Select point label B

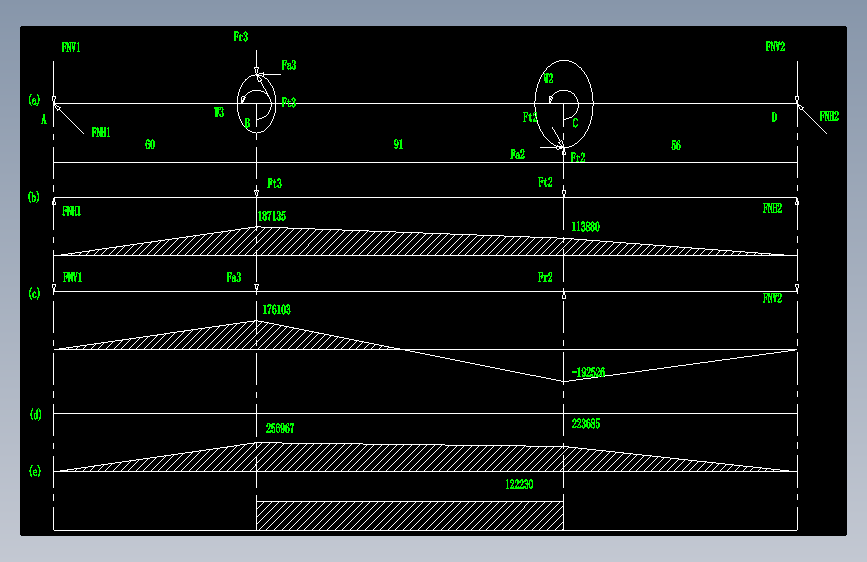tap(247, 123)
